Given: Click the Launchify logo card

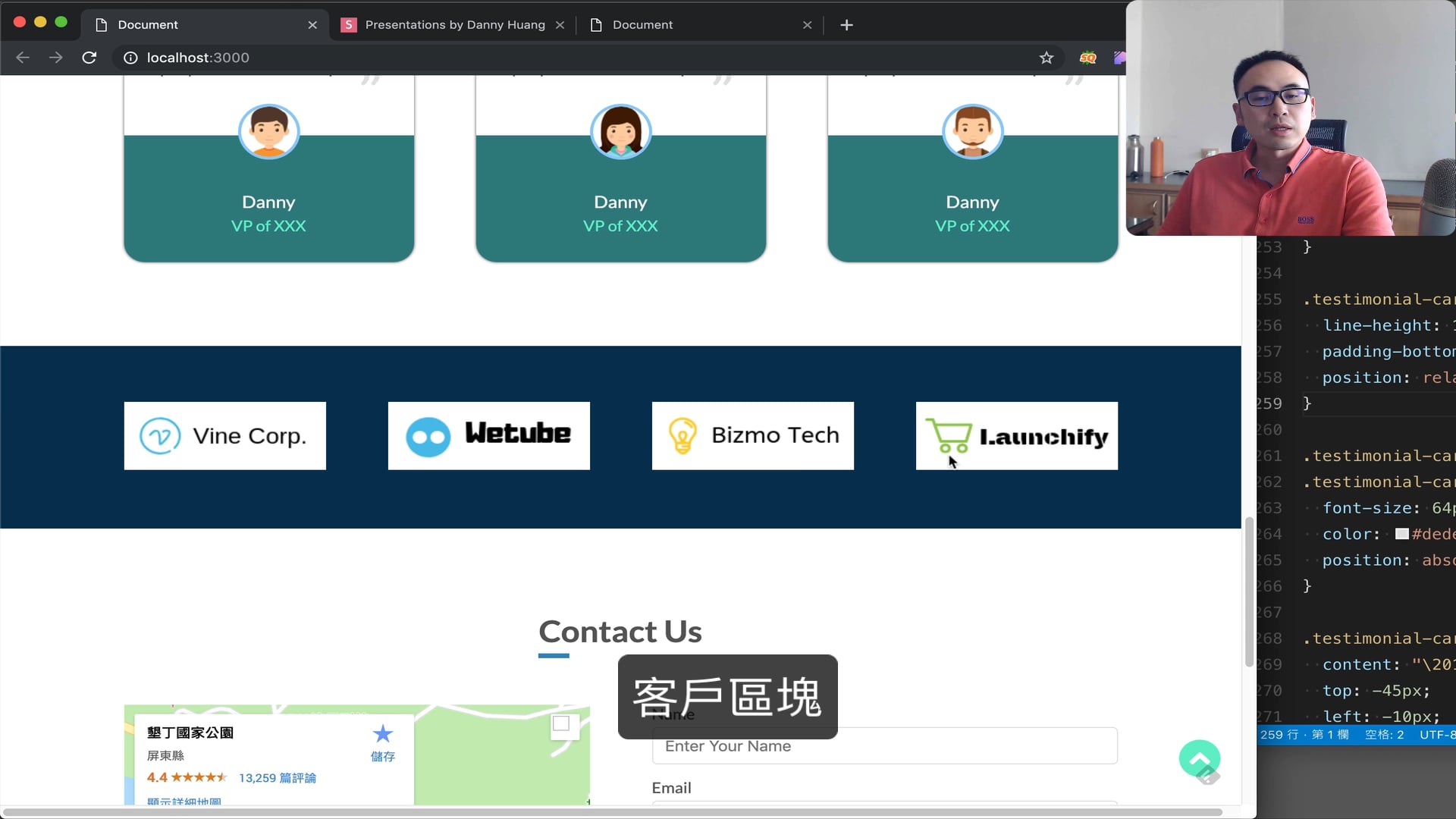Looking at the screenshot, I should (x=1016, y=436).
